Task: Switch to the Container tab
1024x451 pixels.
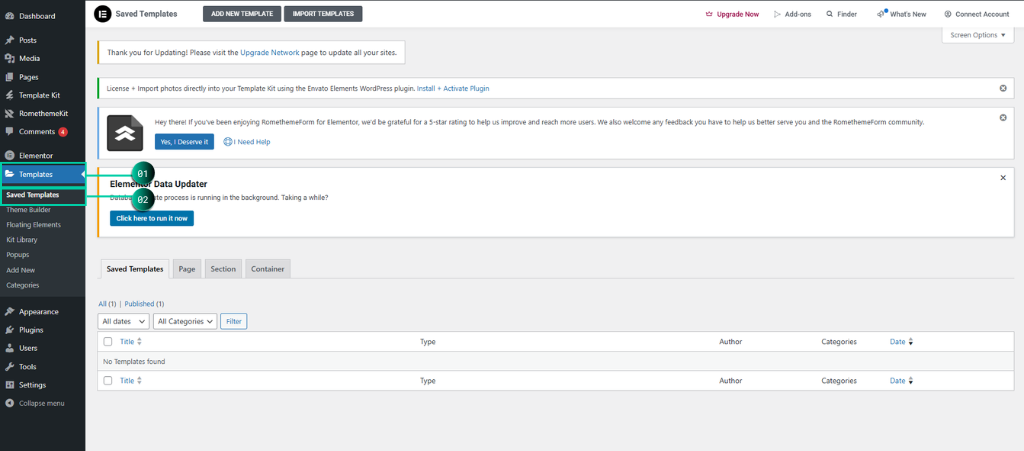Action: tap(268, 269)
